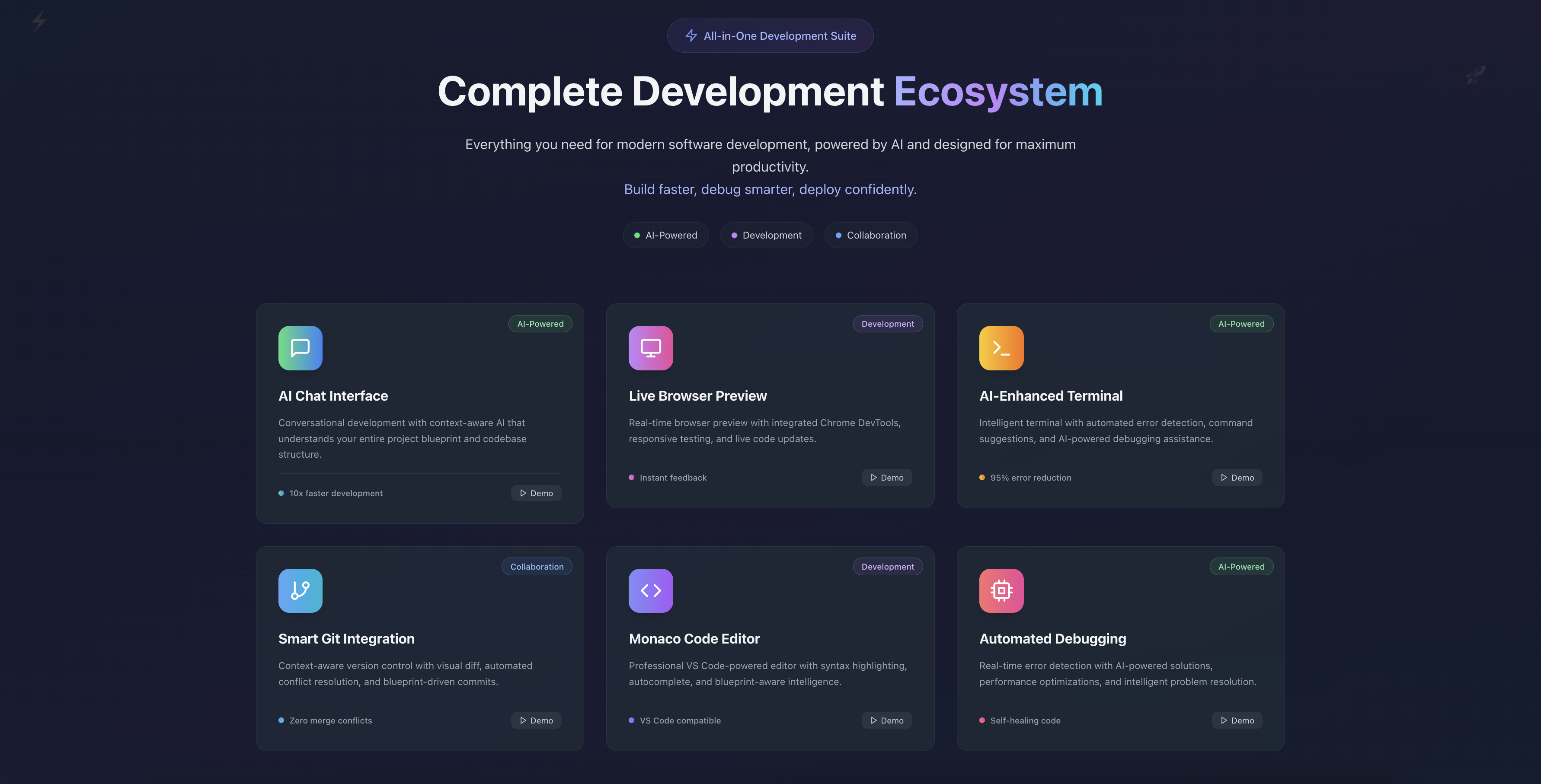Click the All-in-One Development Suite badge
This screenshot has height=784, width=1541.
(x=770, y=36)
